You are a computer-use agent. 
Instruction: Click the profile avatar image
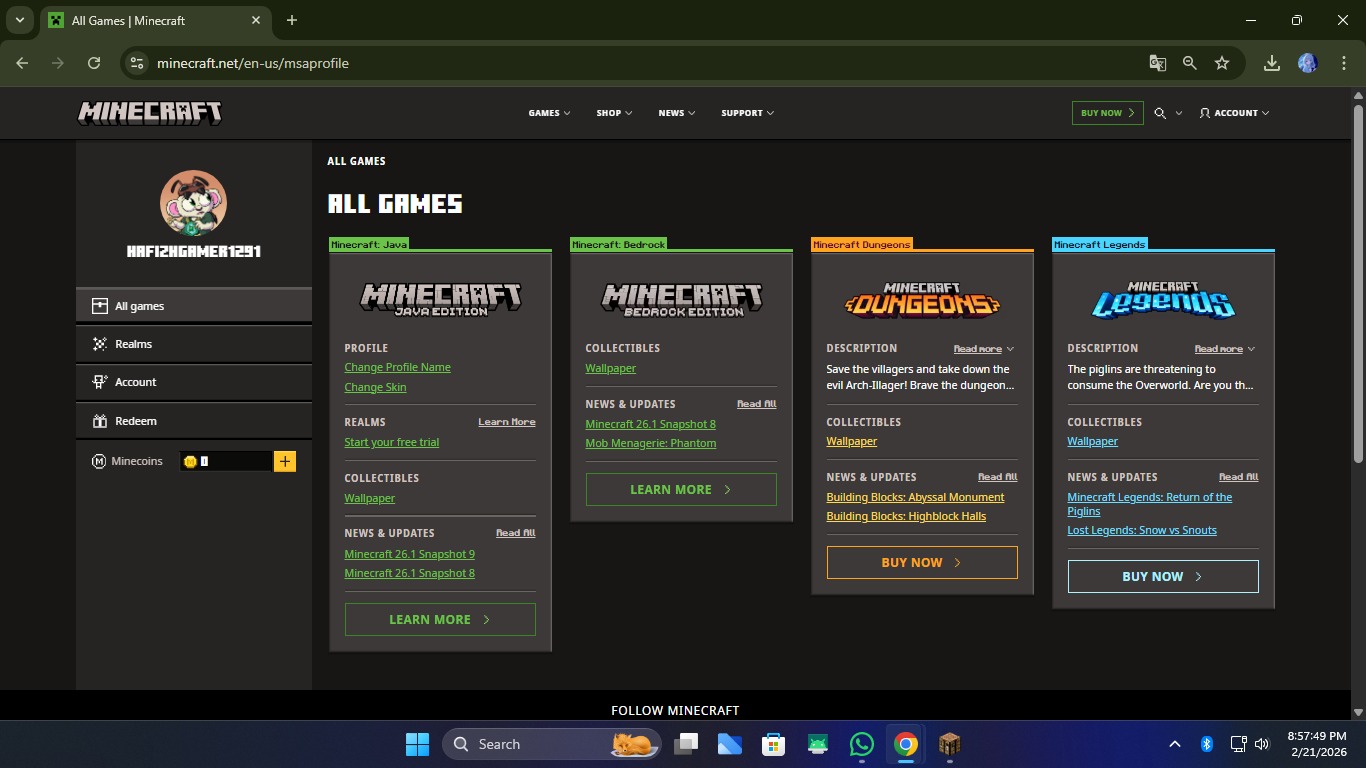click(193, 203)
